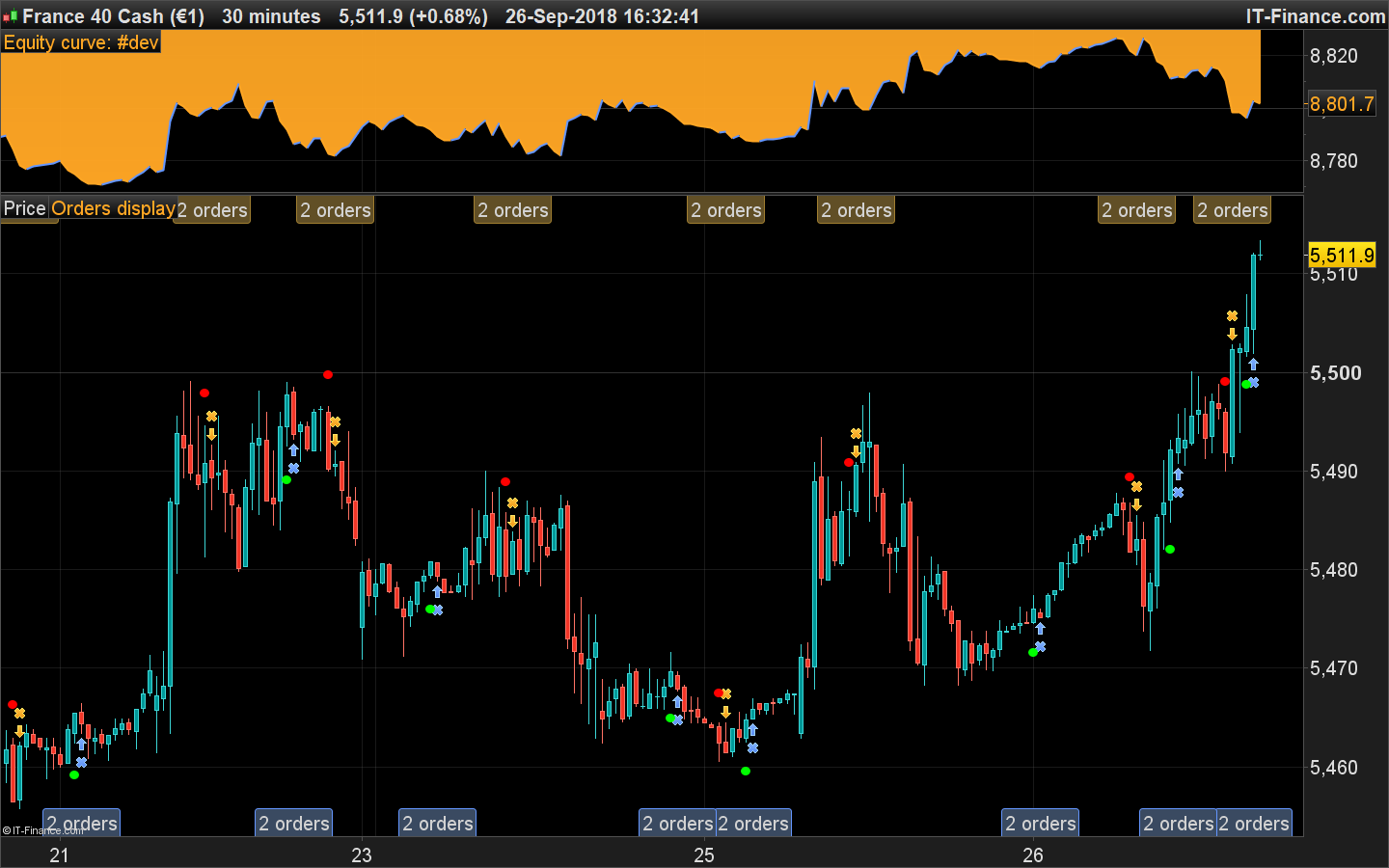Click the 30 minutes timeframe label
Image resolution: width=1389 pixels, height=868 pixels.
pyautogui.click(x=271, y=16)
